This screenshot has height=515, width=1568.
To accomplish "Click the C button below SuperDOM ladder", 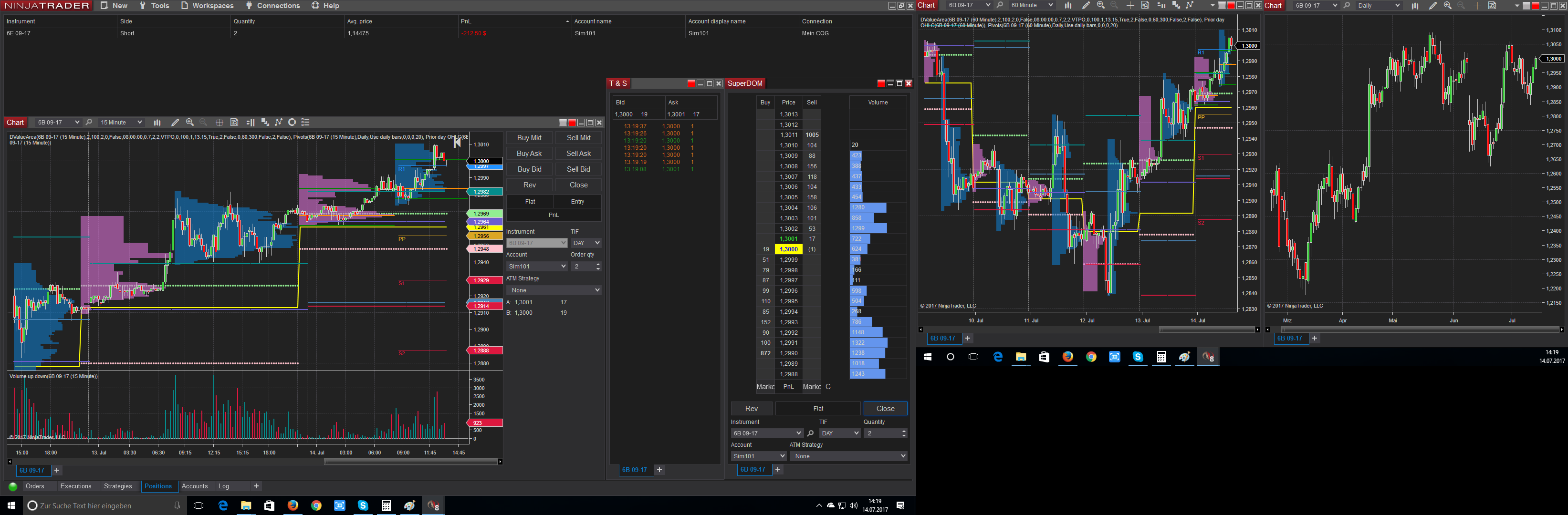I will click(x=828, y=387).
